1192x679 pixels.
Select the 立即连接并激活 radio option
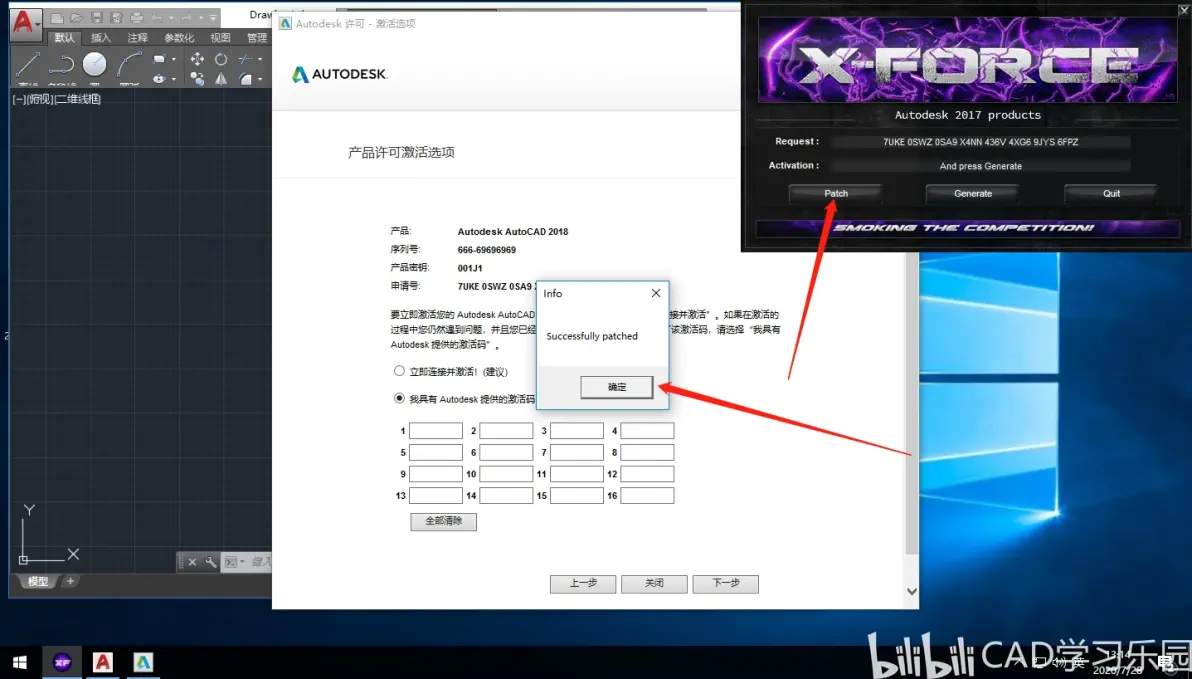pyautogui.click(x=400, y=371)
